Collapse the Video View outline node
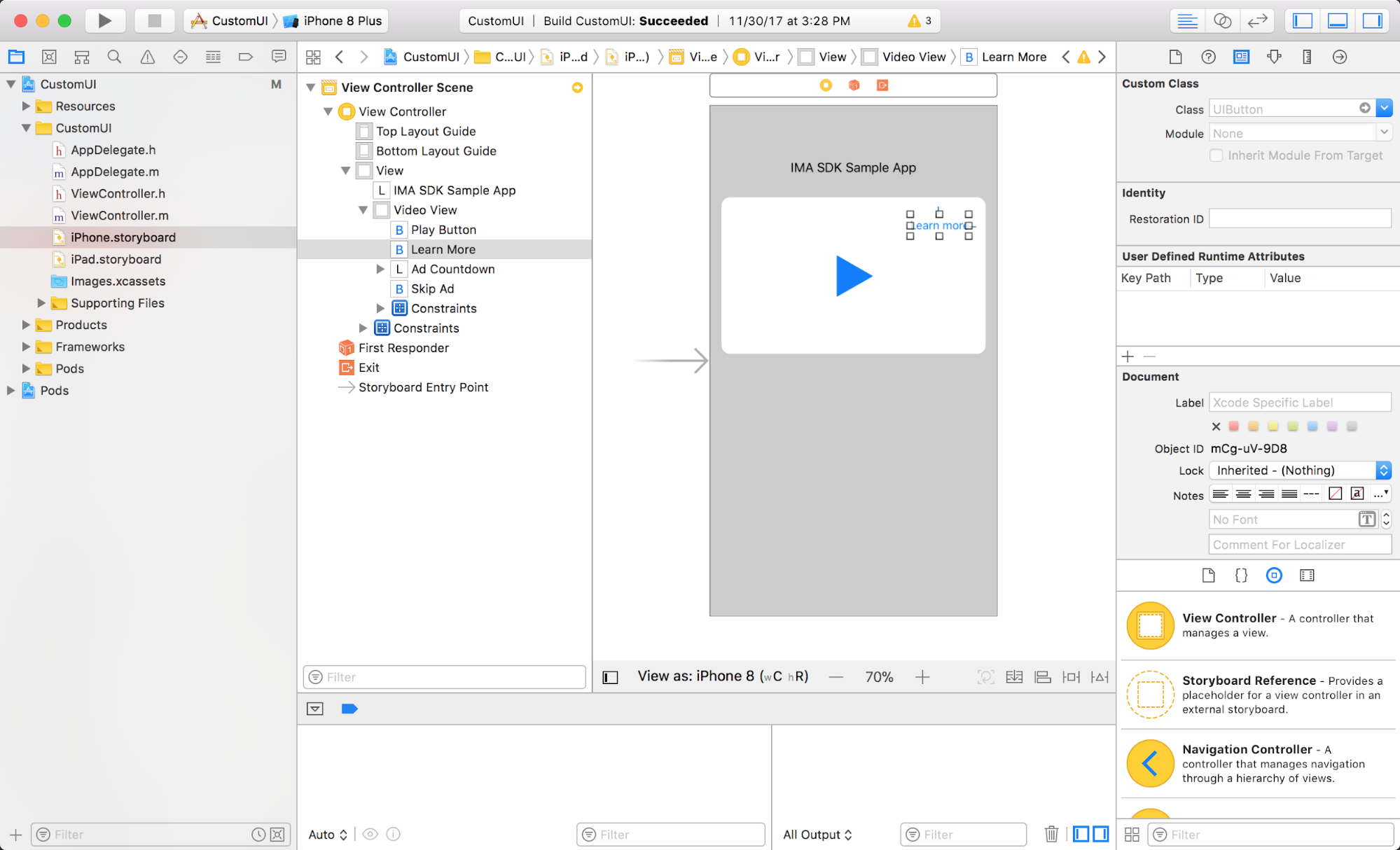Viewport: 1400px width, 850px height. (x=363, y=210)
